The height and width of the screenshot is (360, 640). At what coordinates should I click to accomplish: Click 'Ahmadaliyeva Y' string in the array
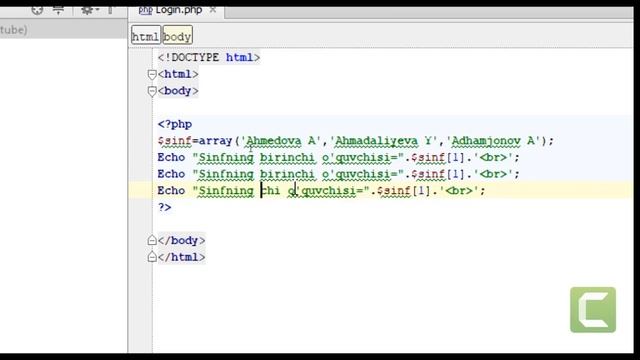tap(384, 141)
